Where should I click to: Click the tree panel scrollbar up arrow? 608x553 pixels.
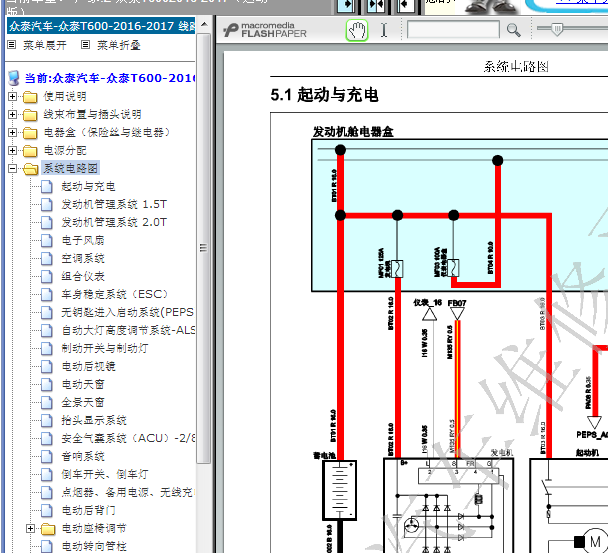[x=204, y=24]
